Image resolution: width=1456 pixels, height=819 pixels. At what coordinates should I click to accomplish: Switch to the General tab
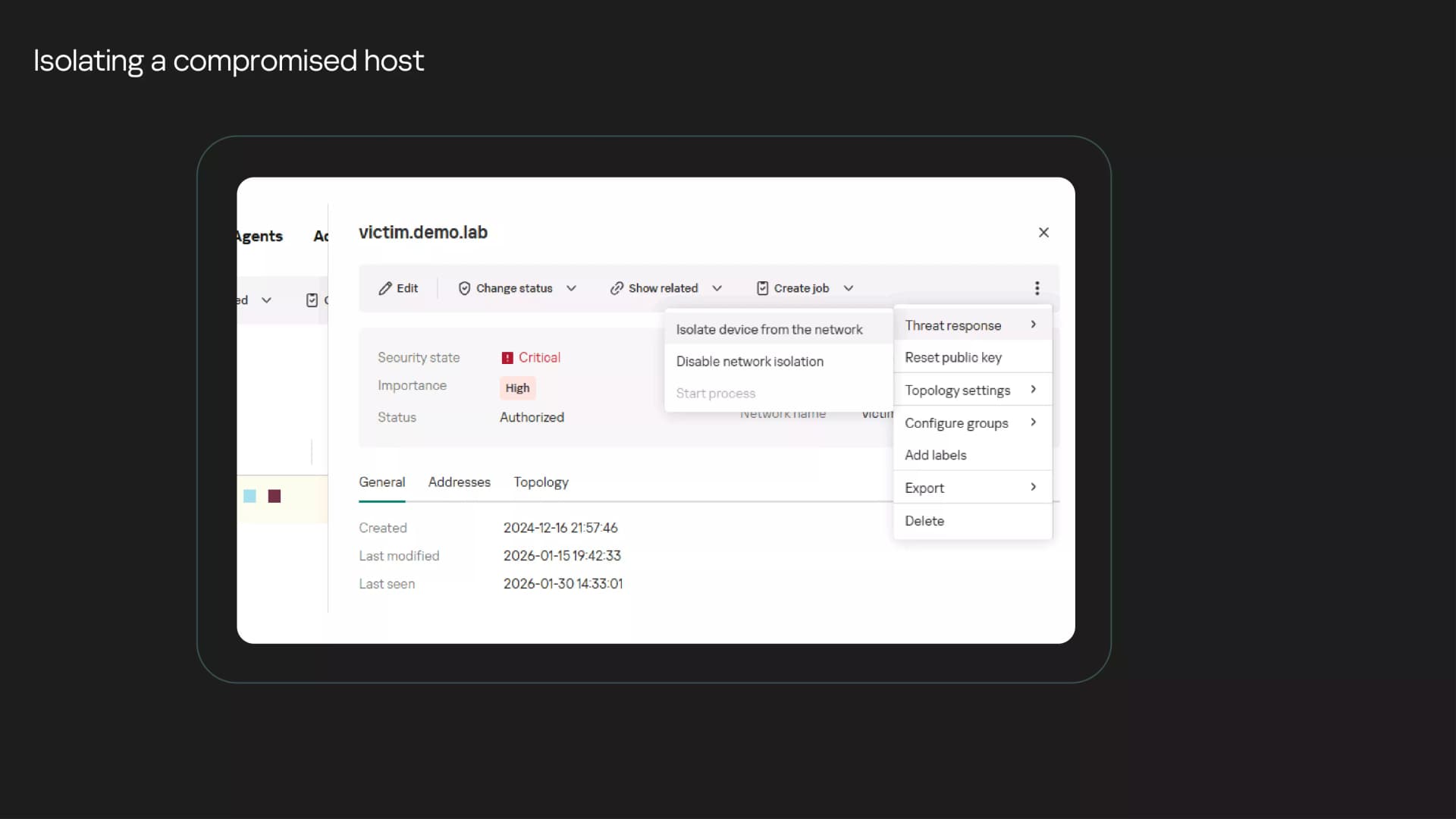382,482
